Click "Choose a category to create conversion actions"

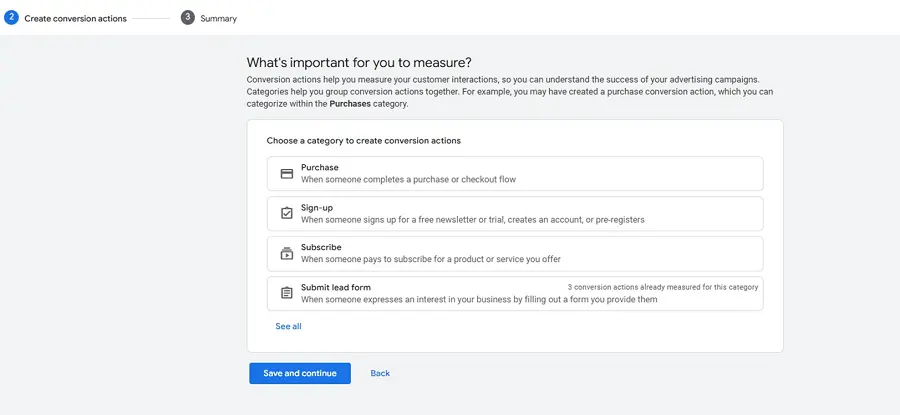point(363,140)
